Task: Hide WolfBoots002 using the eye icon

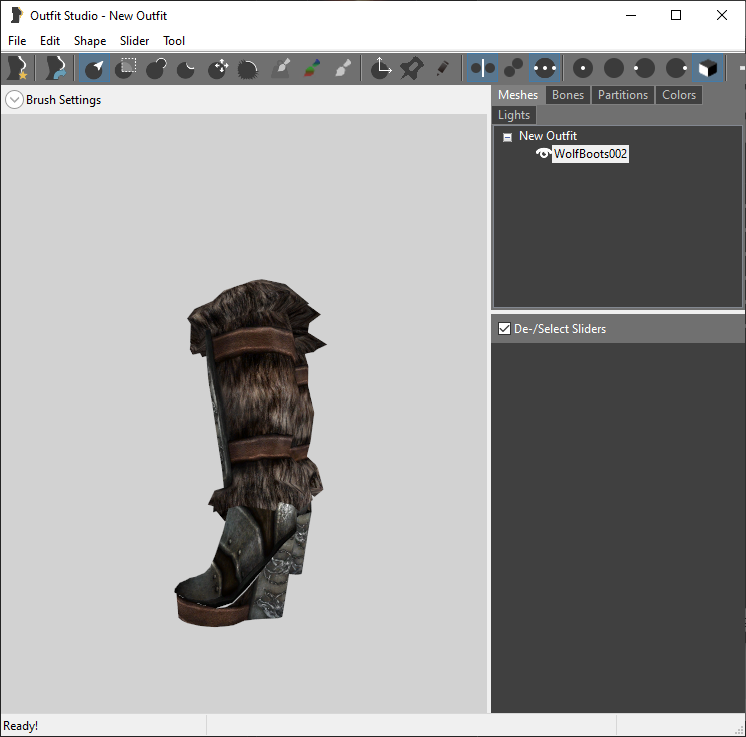Action: [543, 154]
